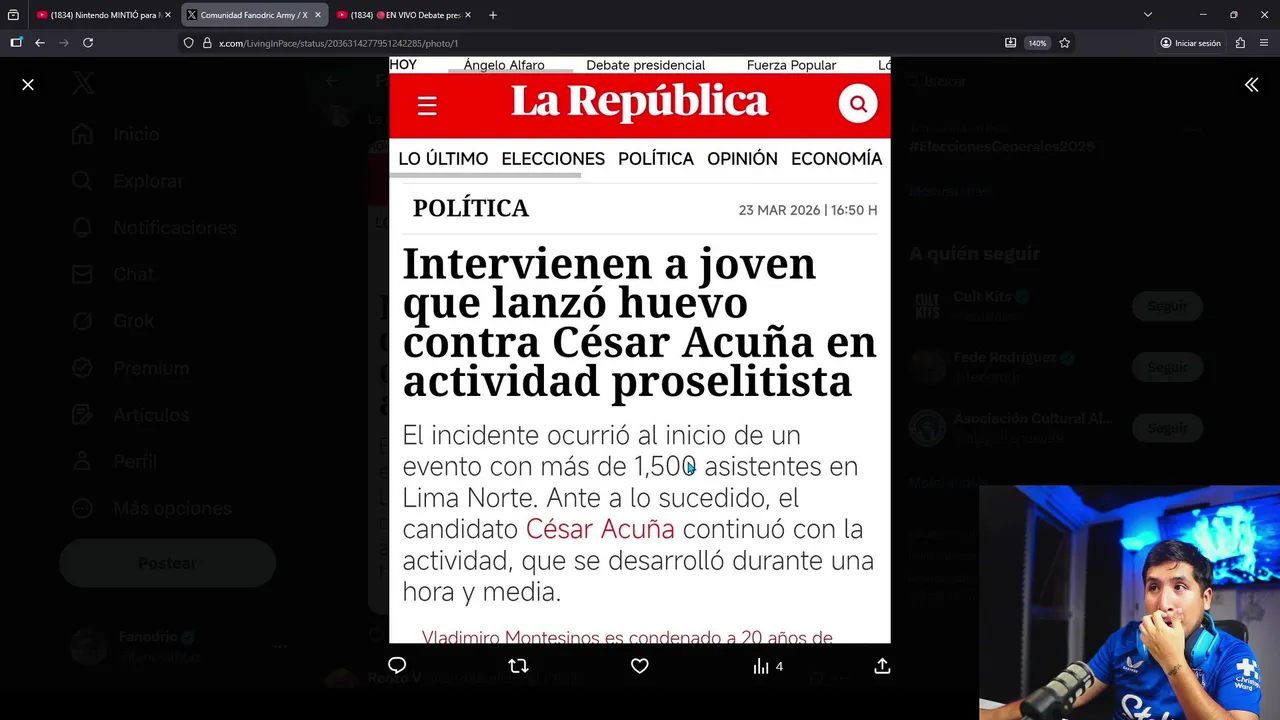Open the browser extensions icon
This screenshot has width=1280, height=720.
coord(1240,43)
